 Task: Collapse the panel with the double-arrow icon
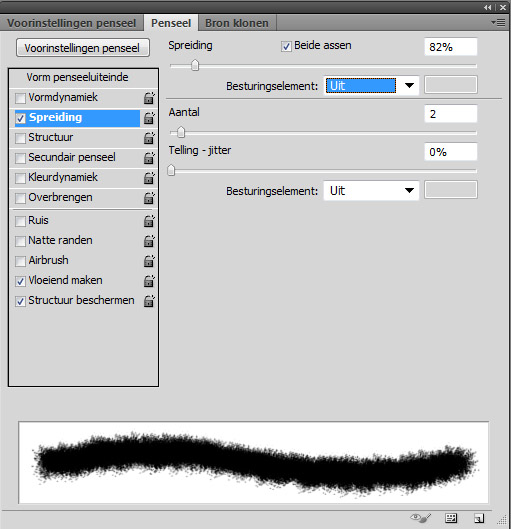tap(488, 7)
